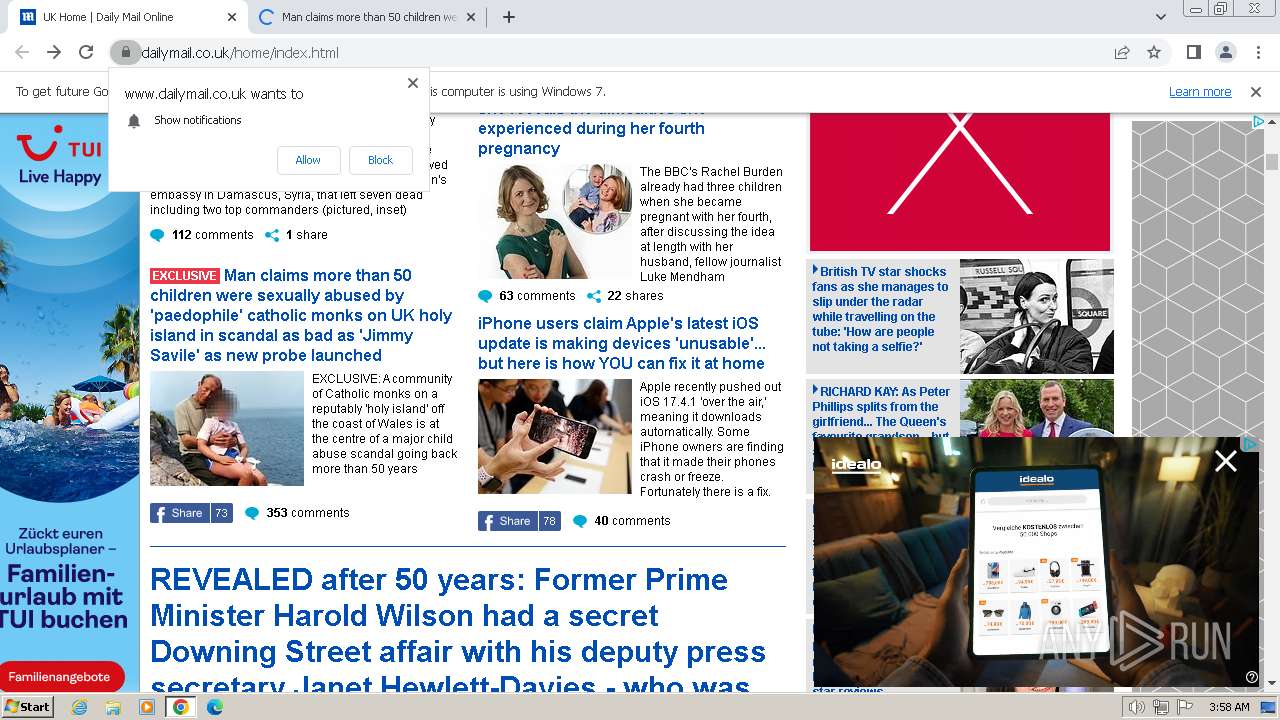Launch Microsoft Edge from taskbar
The height and width of the screenshot is (720, 1280).
(215, 707)
